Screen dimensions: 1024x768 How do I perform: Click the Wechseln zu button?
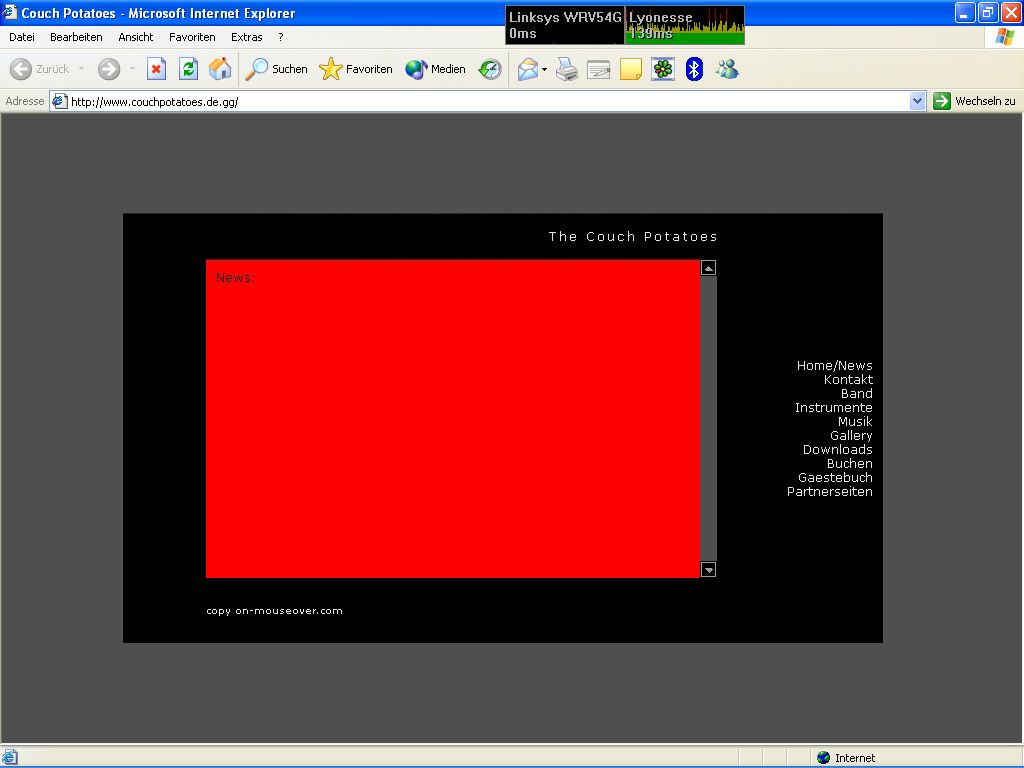(975, 101)
